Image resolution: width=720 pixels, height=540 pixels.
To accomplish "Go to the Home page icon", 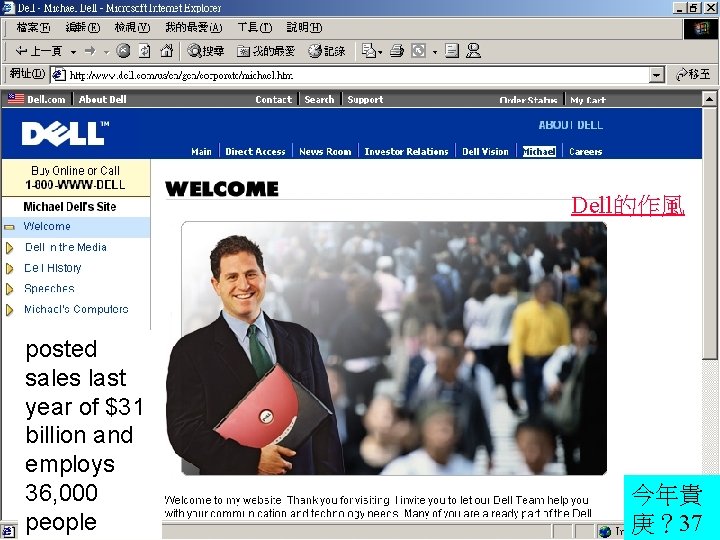I will [167, 51].
